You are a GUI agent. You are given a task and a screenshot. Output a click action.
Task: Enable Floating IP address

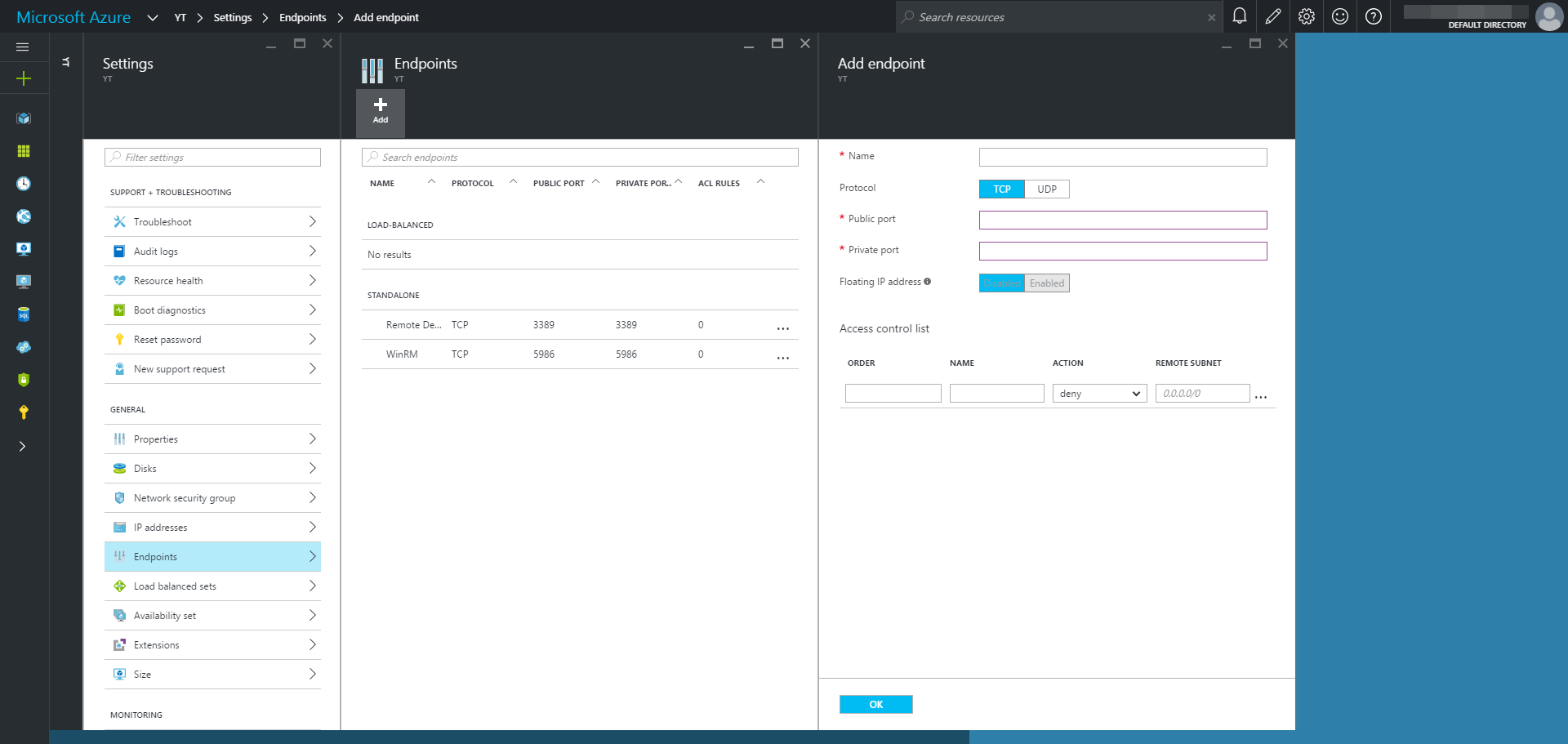tap(1046, 283)
